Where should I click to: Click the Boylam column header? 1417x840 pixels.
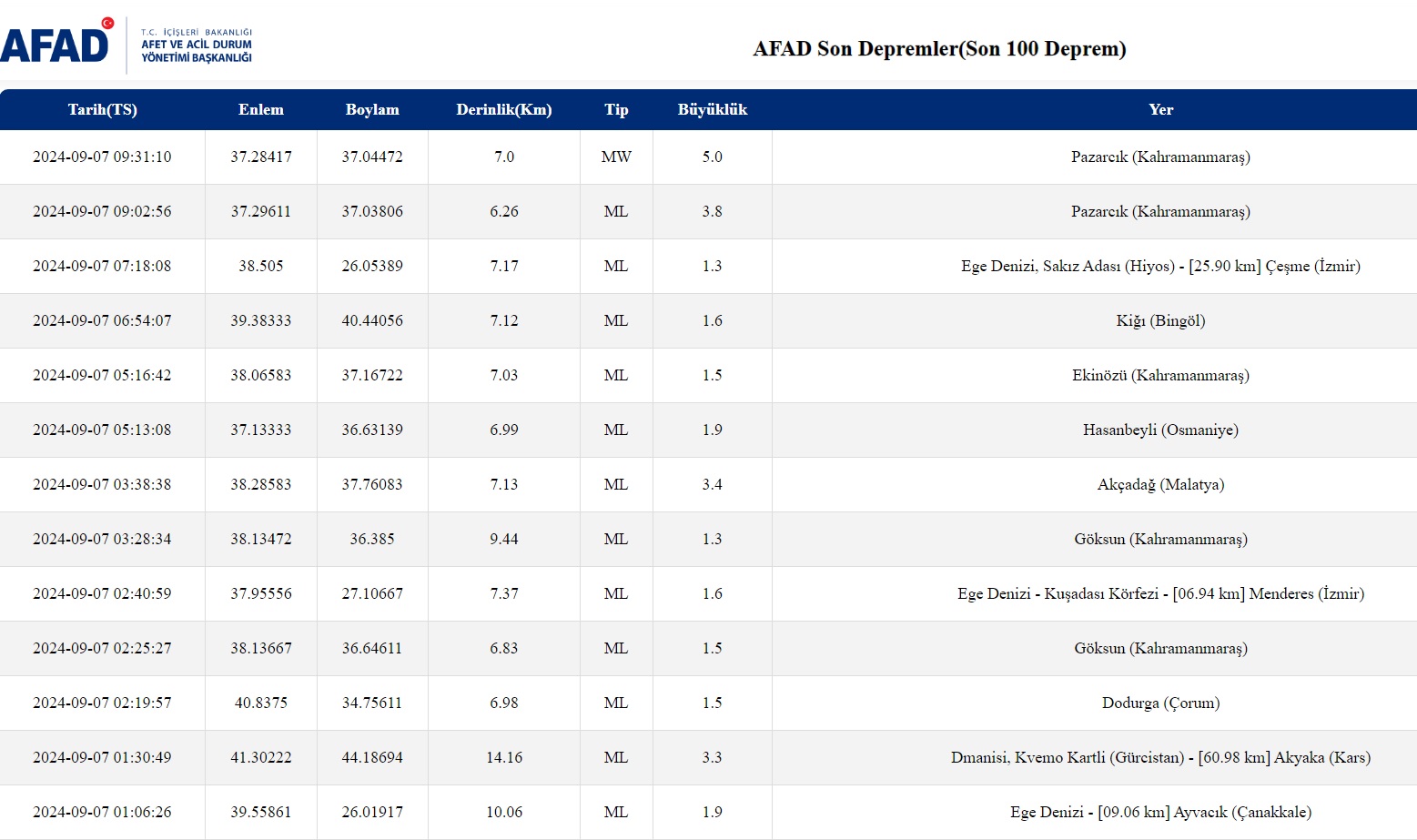point(372,110)
